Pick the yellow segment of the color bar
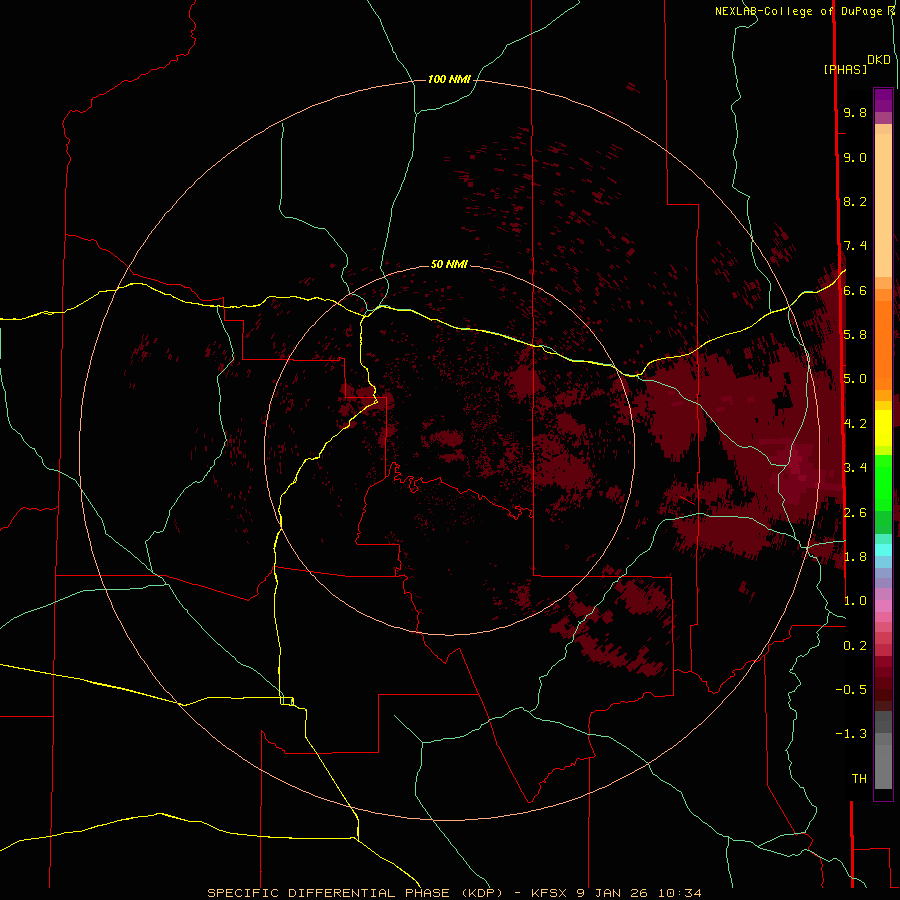900x900 pixels. (x=883, y=428)
